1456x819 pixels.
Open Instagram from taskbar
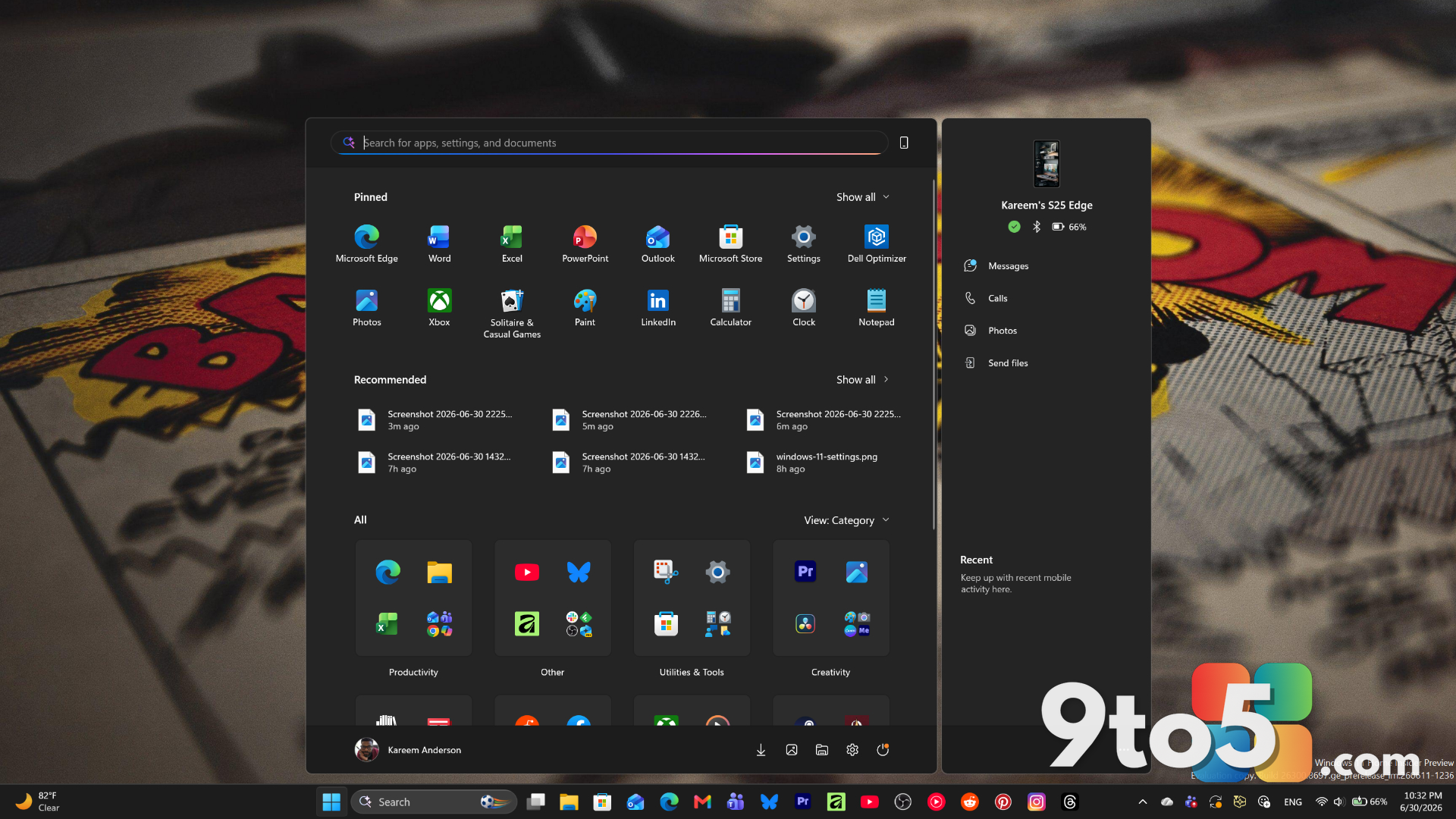1036,802
